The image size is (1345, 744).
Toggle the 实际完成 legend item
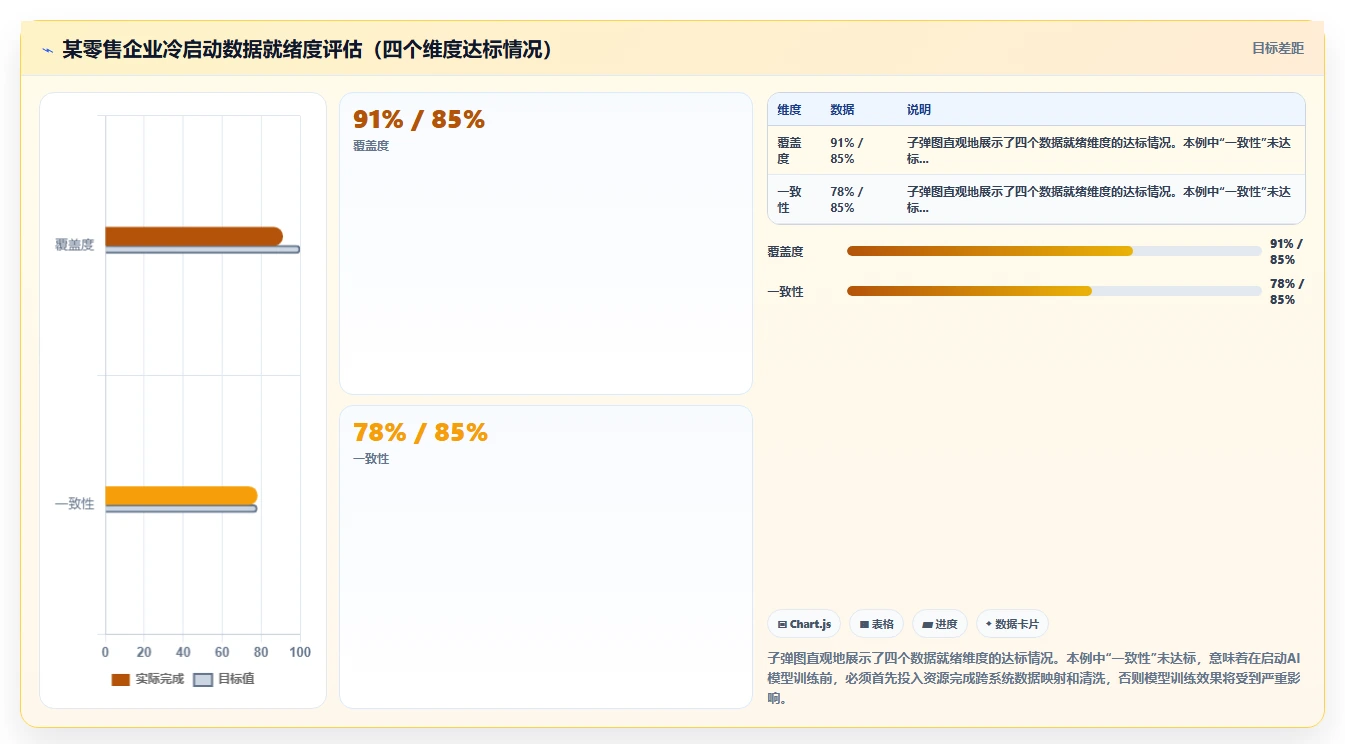147,679
